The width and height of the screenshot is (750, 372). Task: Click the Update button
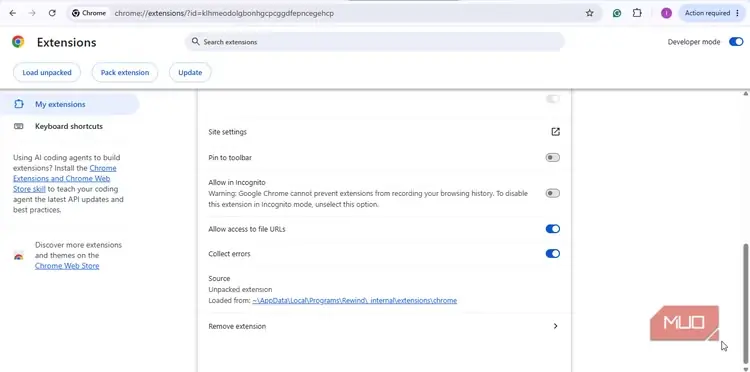pos(190,73)
